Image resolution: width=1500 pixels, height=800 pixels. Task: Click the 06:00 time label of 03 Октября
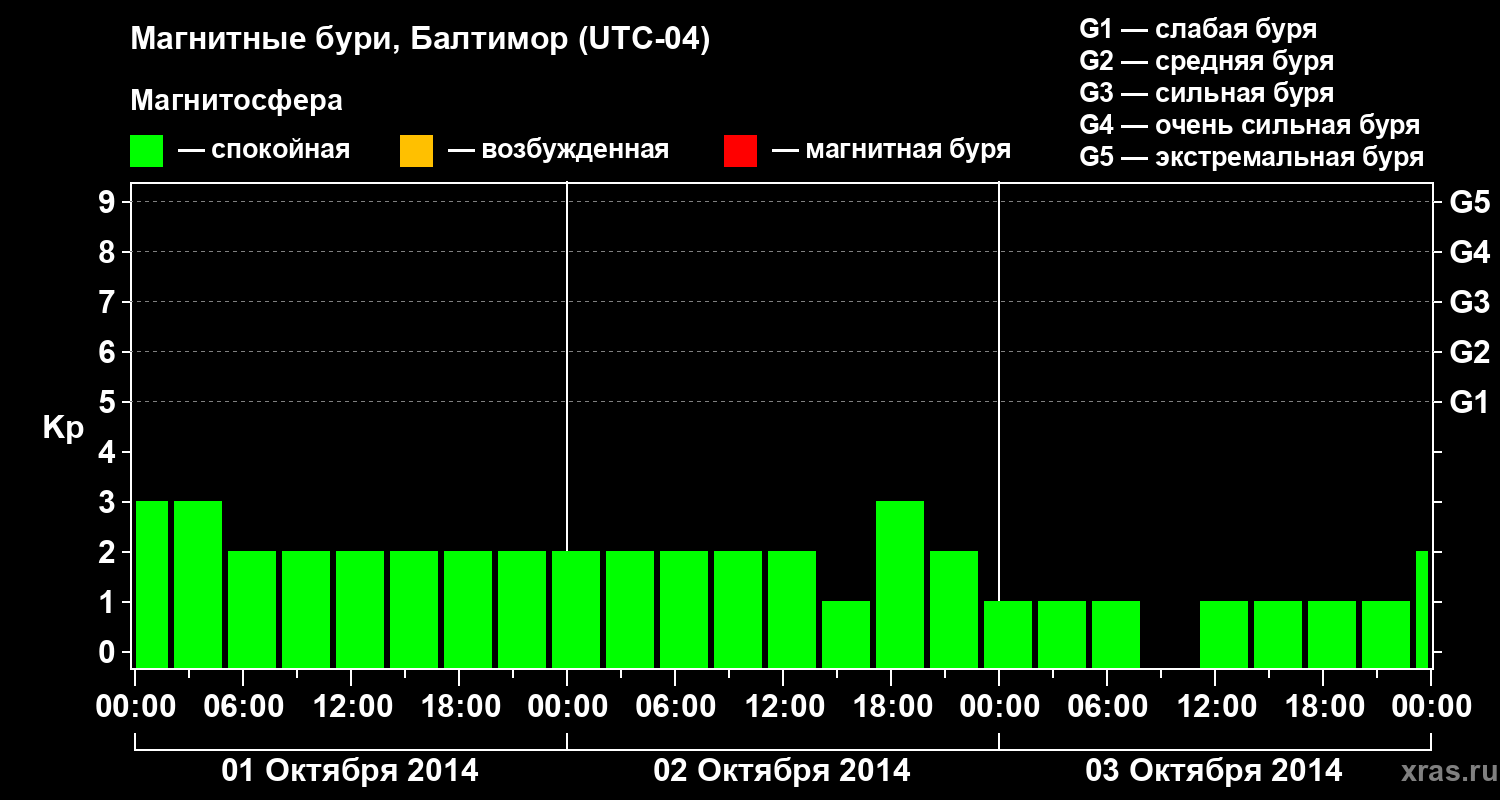tap(1109, 707)
